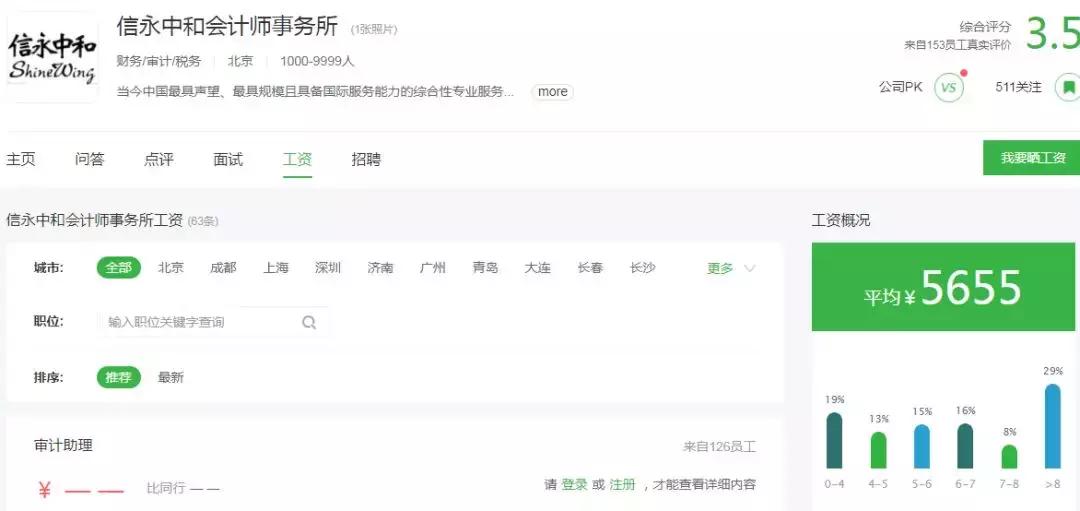
Task: Click the 注册 link
Action: tap(623, 485)
